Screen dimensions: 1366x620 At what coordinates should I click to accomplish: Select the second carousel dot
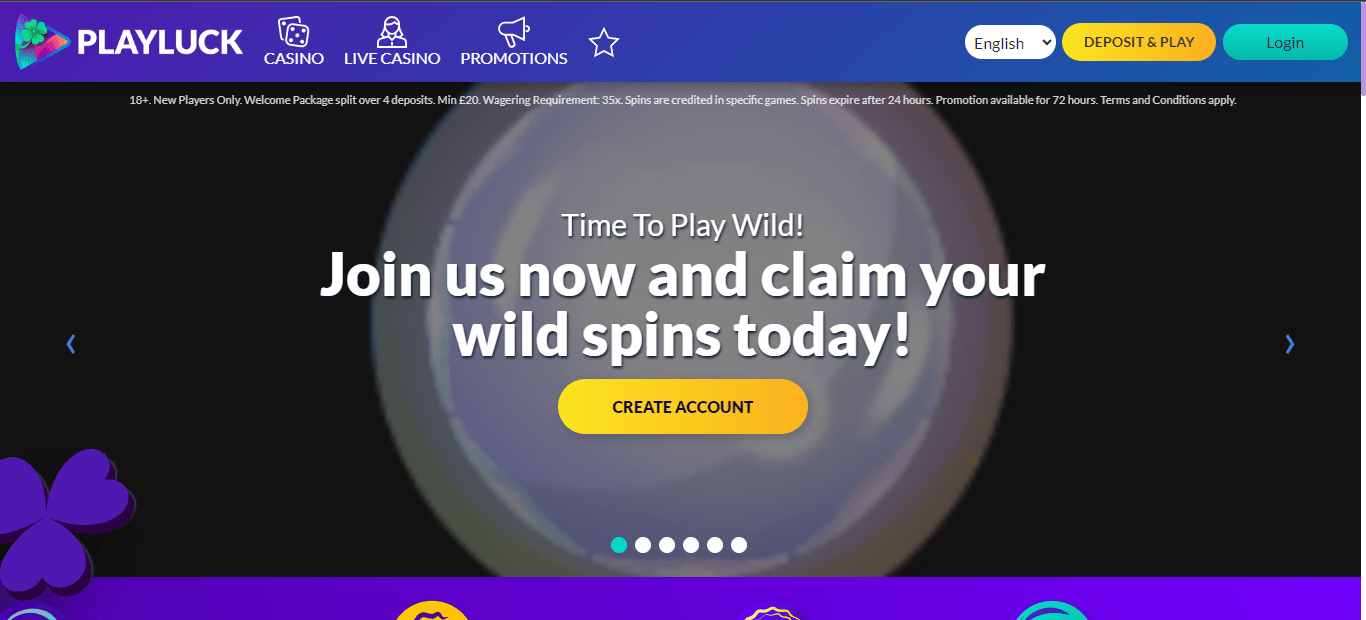pyautogui.click(x=643, y=545)
